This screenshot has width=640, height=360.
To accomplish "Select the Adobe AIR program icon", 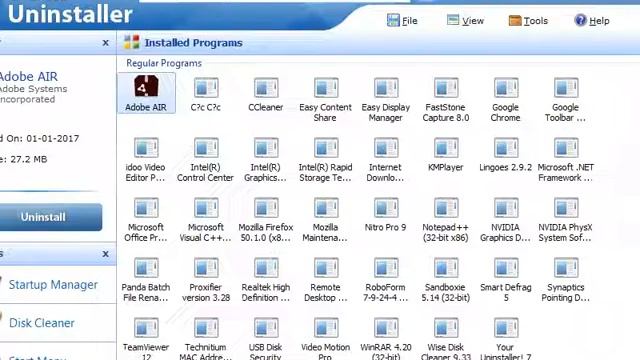I will [147, 86].
